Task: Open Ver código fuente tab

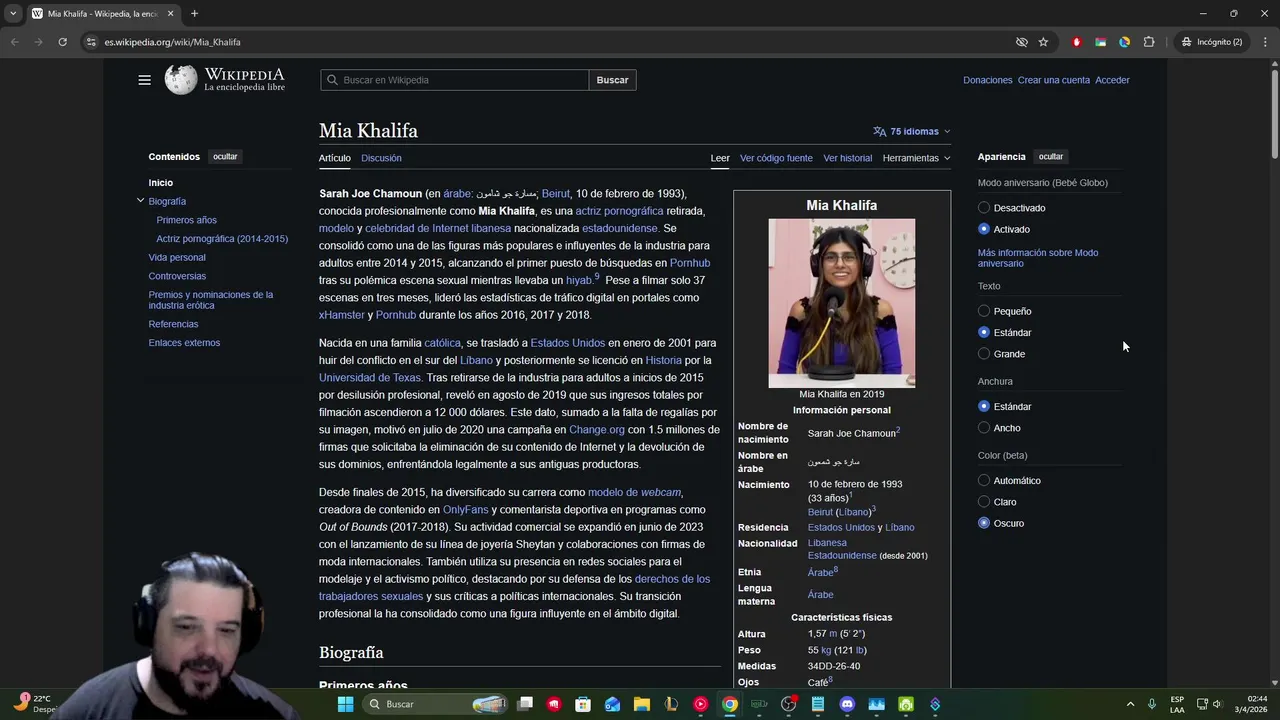Action: tap(776, 158)
